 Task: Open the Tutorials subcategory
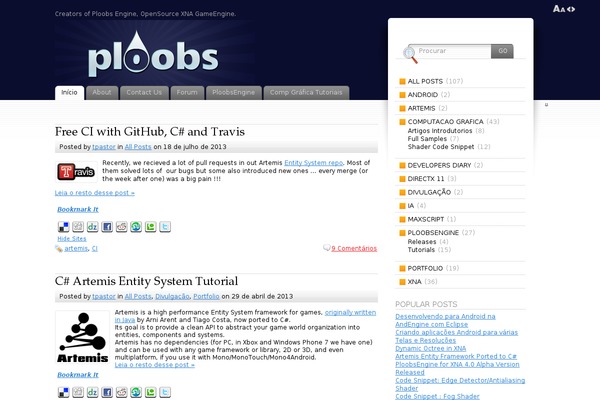[421, 250]
